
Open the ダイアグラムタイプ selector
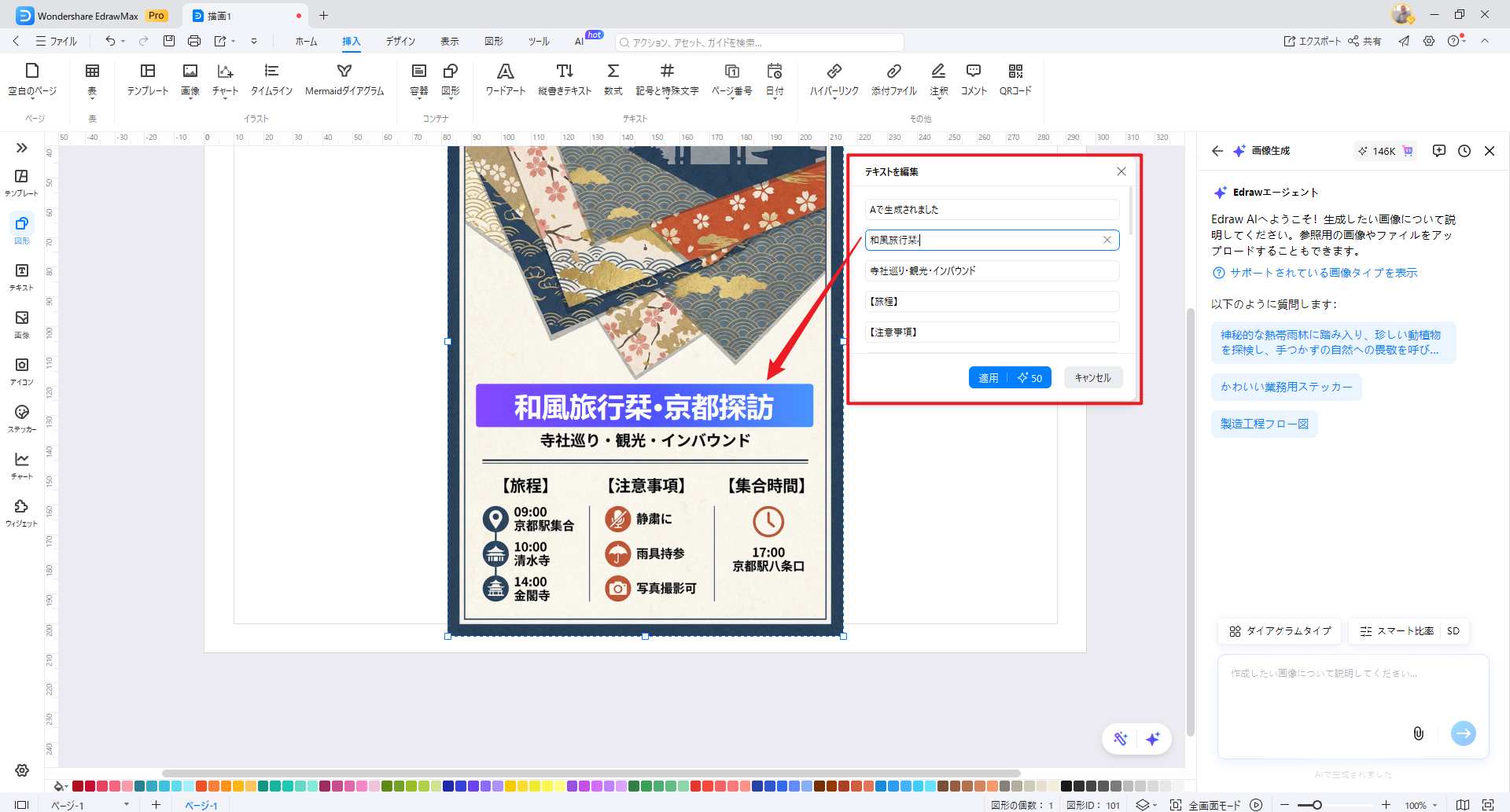1280,631
